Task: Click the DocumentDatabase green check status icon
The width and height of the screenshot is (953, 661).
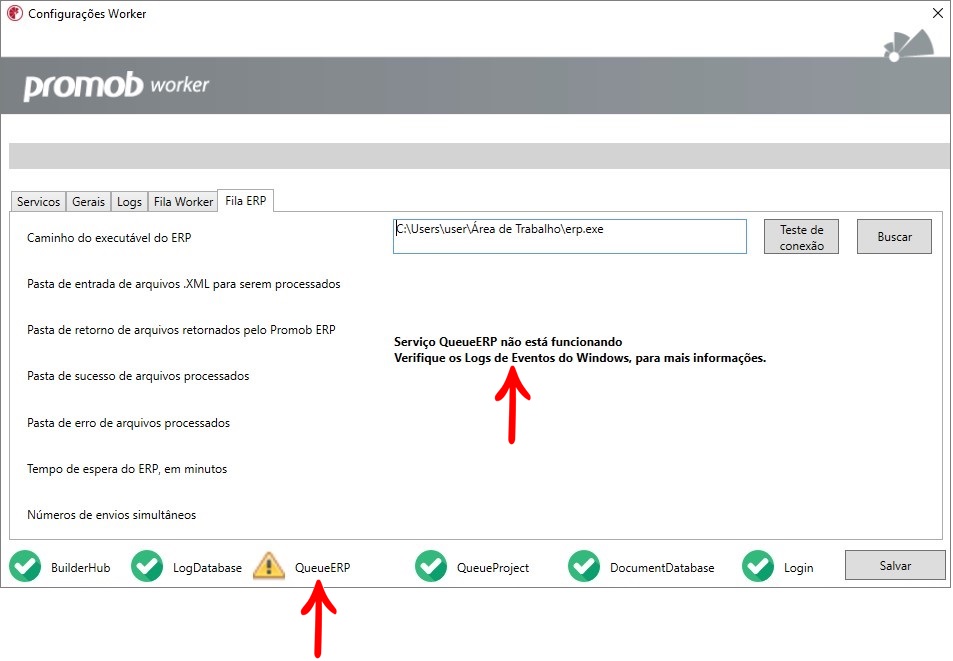Action: click(x=584, y=566)
